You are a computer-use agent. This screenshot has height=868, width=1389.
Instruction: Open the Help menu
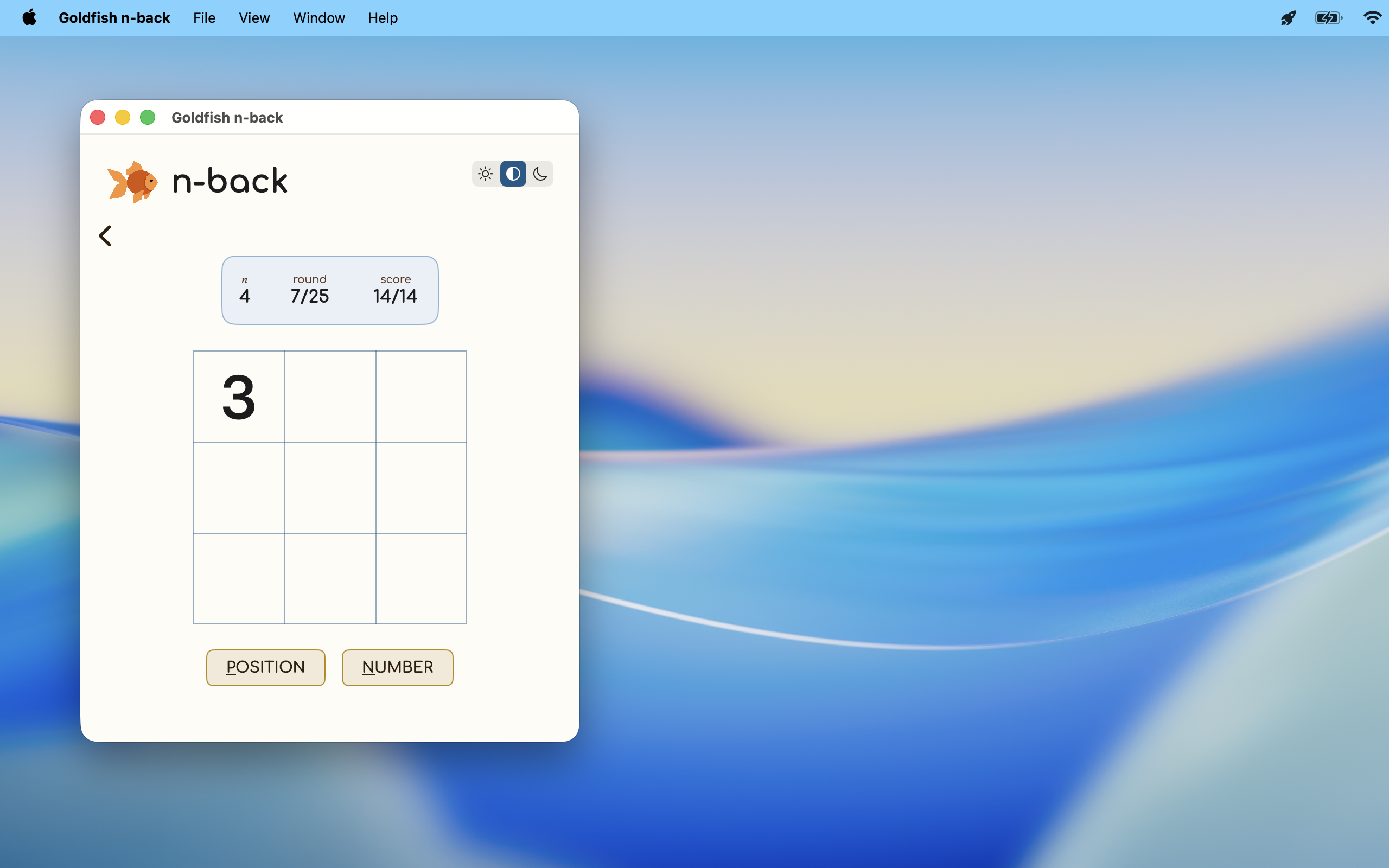[x=383, y=18]
